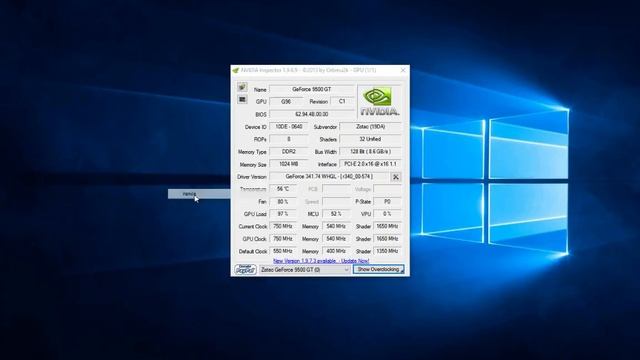Click Show Overclocking button
640x360 pixels.
click(378, 269)
